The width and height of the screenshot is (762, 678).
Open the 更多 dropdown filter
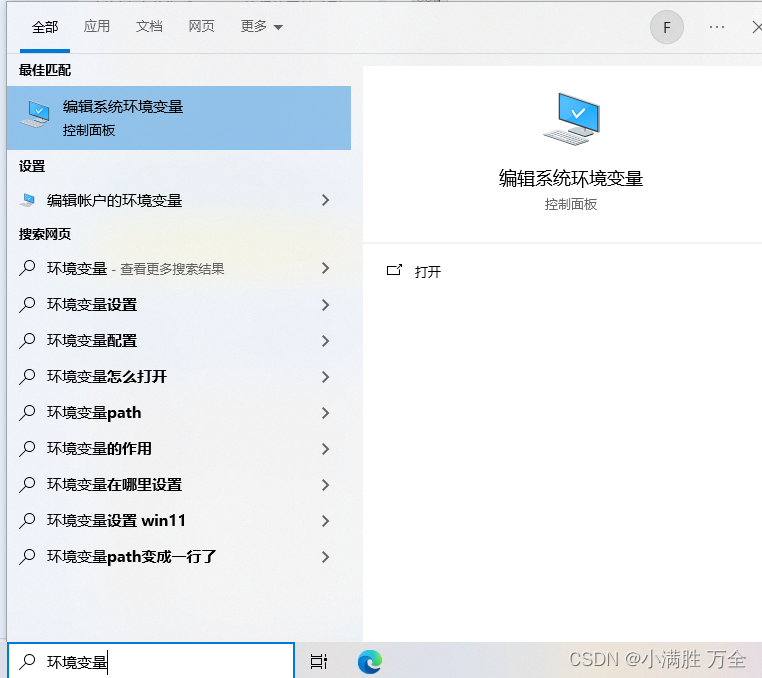click(261, 26)
